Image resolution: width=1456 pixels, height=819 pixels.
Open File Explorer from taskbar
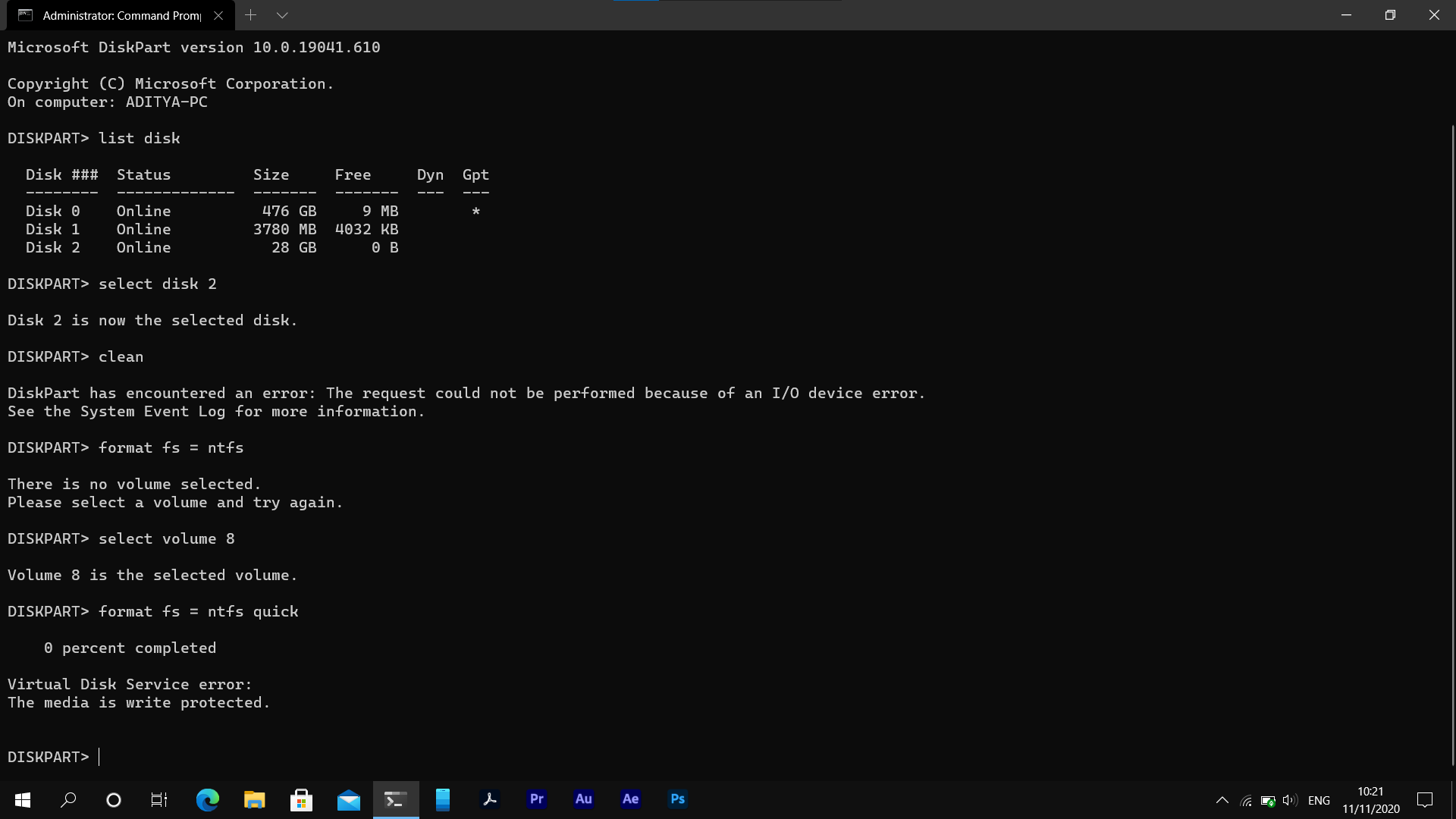pyautogui.click(x=254, y=799)
